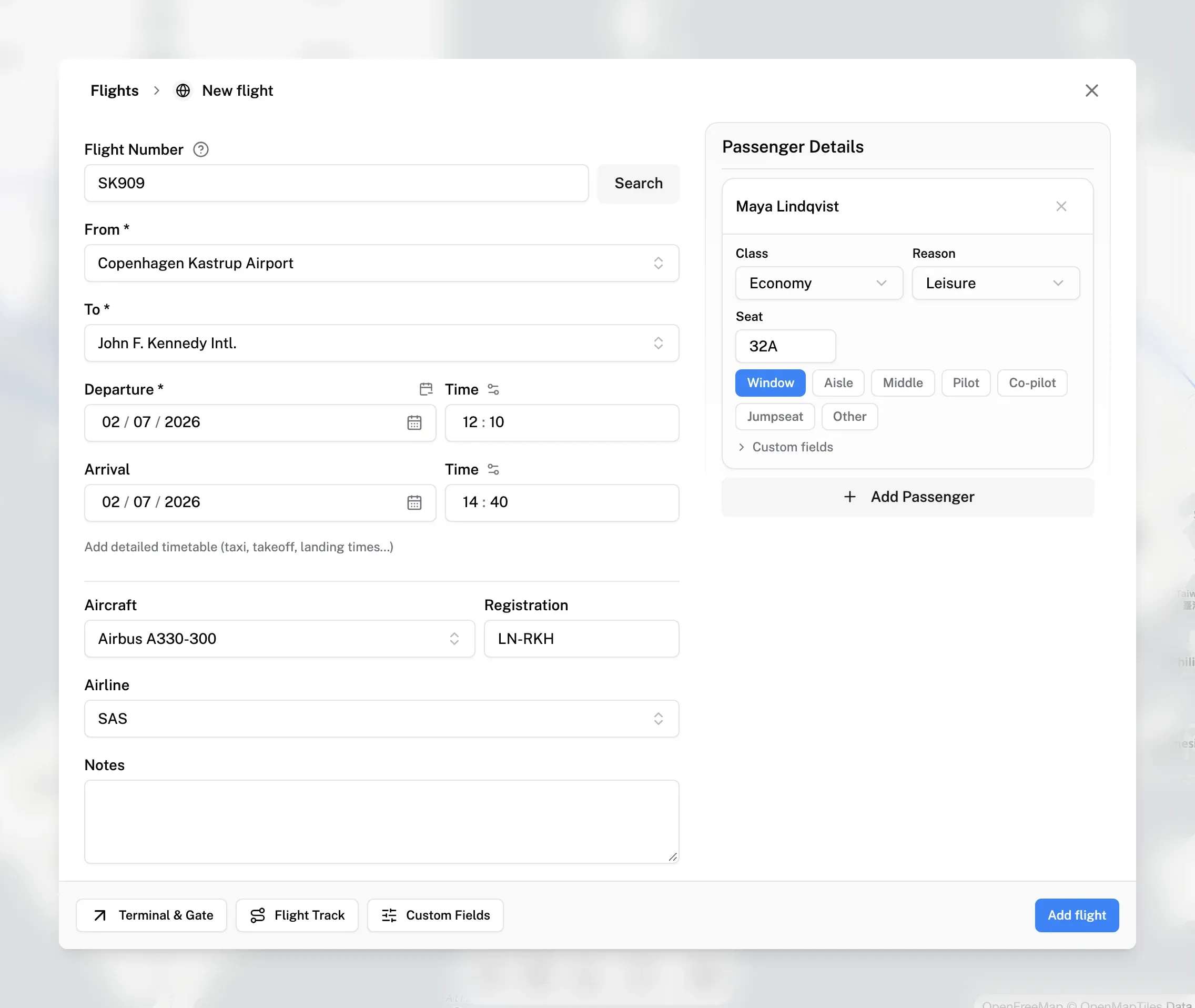Image resolution: width=1195 pixels, height=1008 pixels.
Task: Select Pilot seat type
Action: 965,383
